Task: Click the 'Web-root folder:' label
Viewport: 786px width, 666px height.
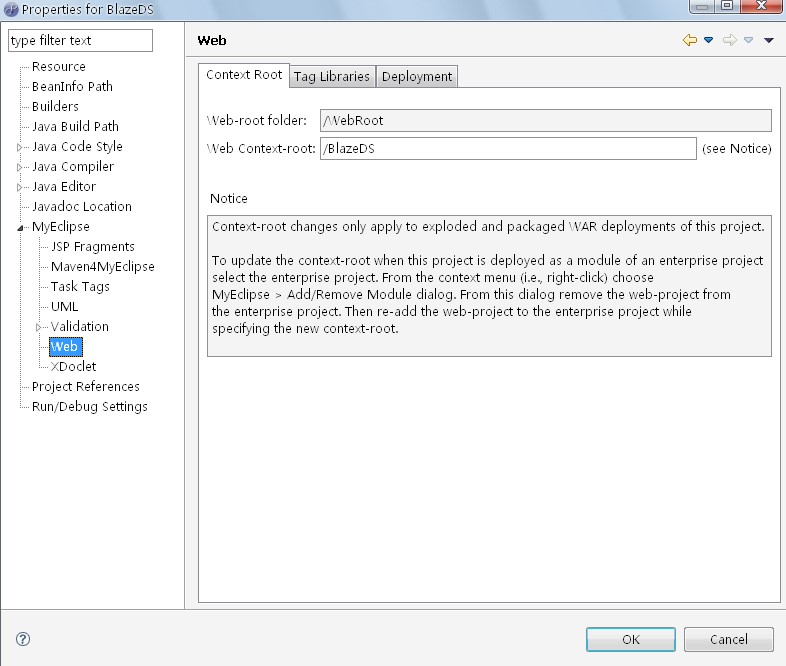Action: pos(257,121)
